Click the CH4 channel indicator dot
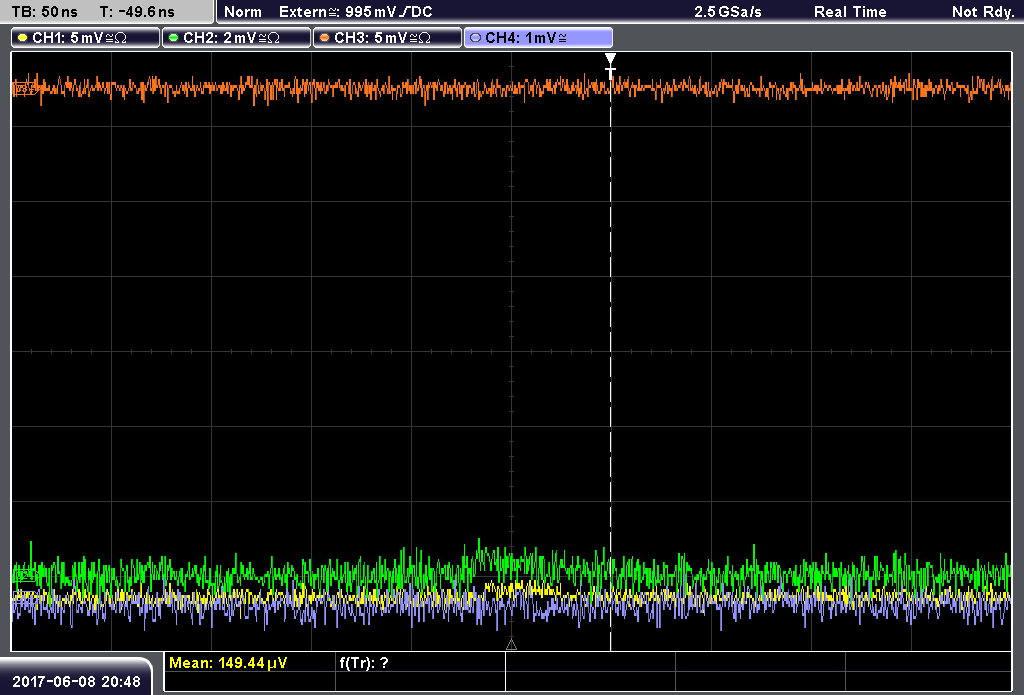The height and width of the screenshot is (695, 1024). pos(475,38)
